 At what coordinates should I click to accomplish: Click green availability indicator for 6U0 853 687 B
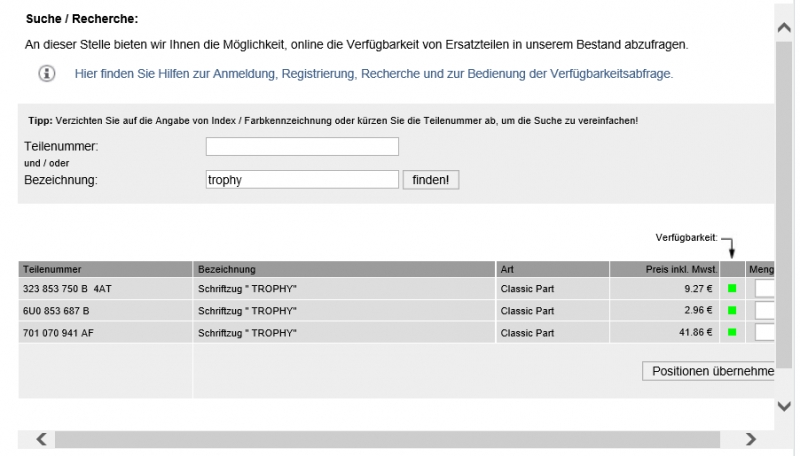point(732,311)
